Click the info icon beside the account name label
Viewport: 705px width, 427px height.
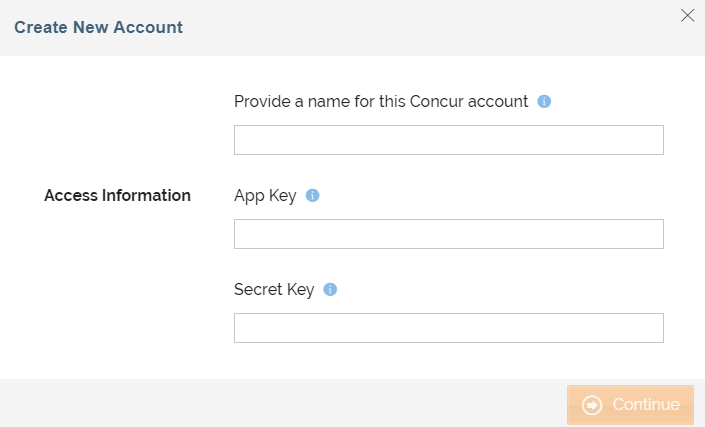click(545, 101)
